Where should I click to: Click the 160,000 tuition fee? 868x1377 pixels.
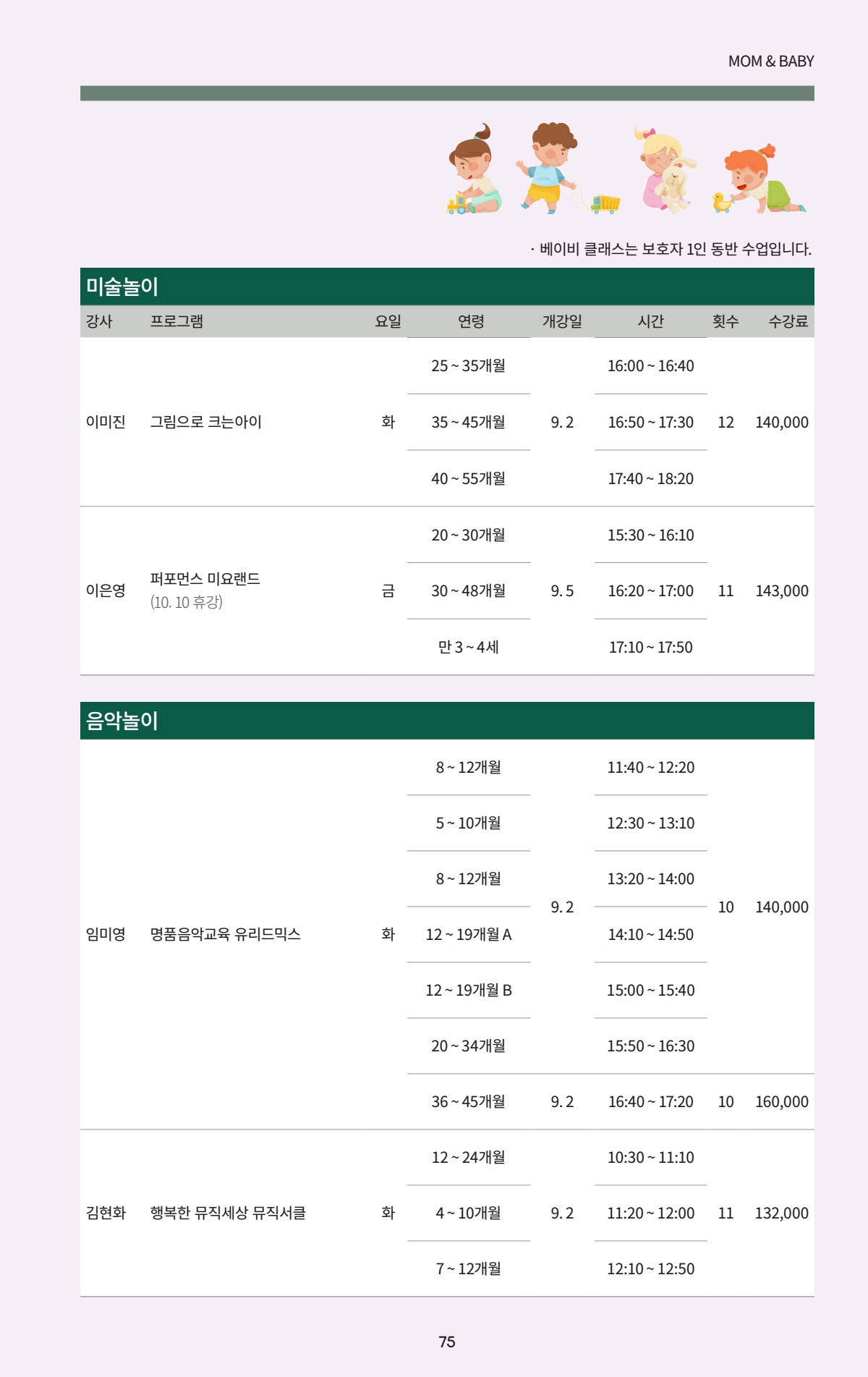(781, 1101)
